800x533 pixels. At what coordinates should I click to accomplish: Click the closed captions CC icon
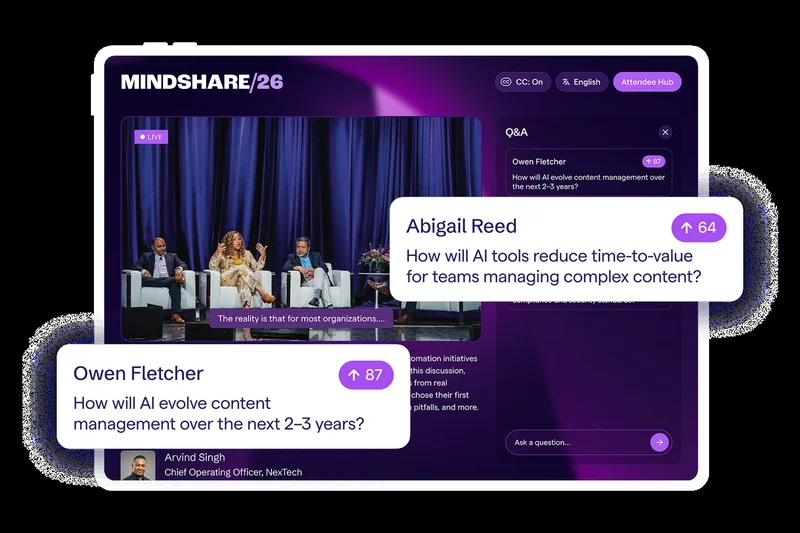point(506,82)
